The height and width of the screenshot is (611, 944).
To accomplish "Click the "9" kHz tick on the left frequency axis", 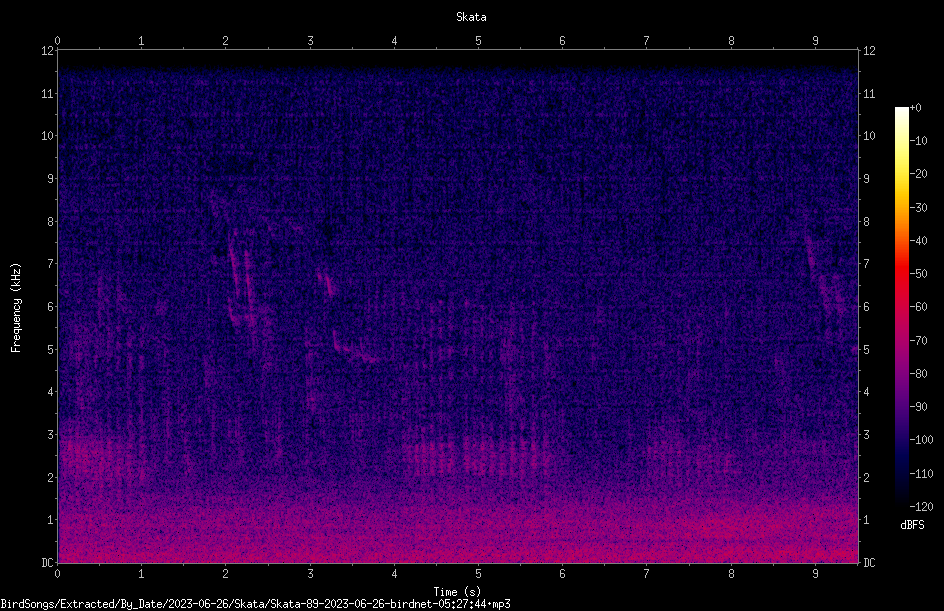I will coord(51,179).
